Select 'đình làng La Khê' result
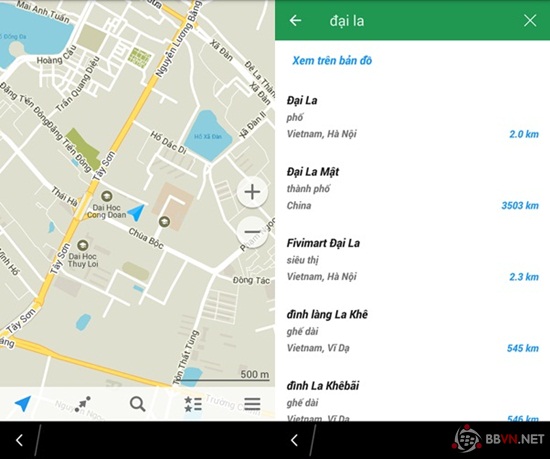This screenshot has width=550, height=459. click(x=412, y=331)
